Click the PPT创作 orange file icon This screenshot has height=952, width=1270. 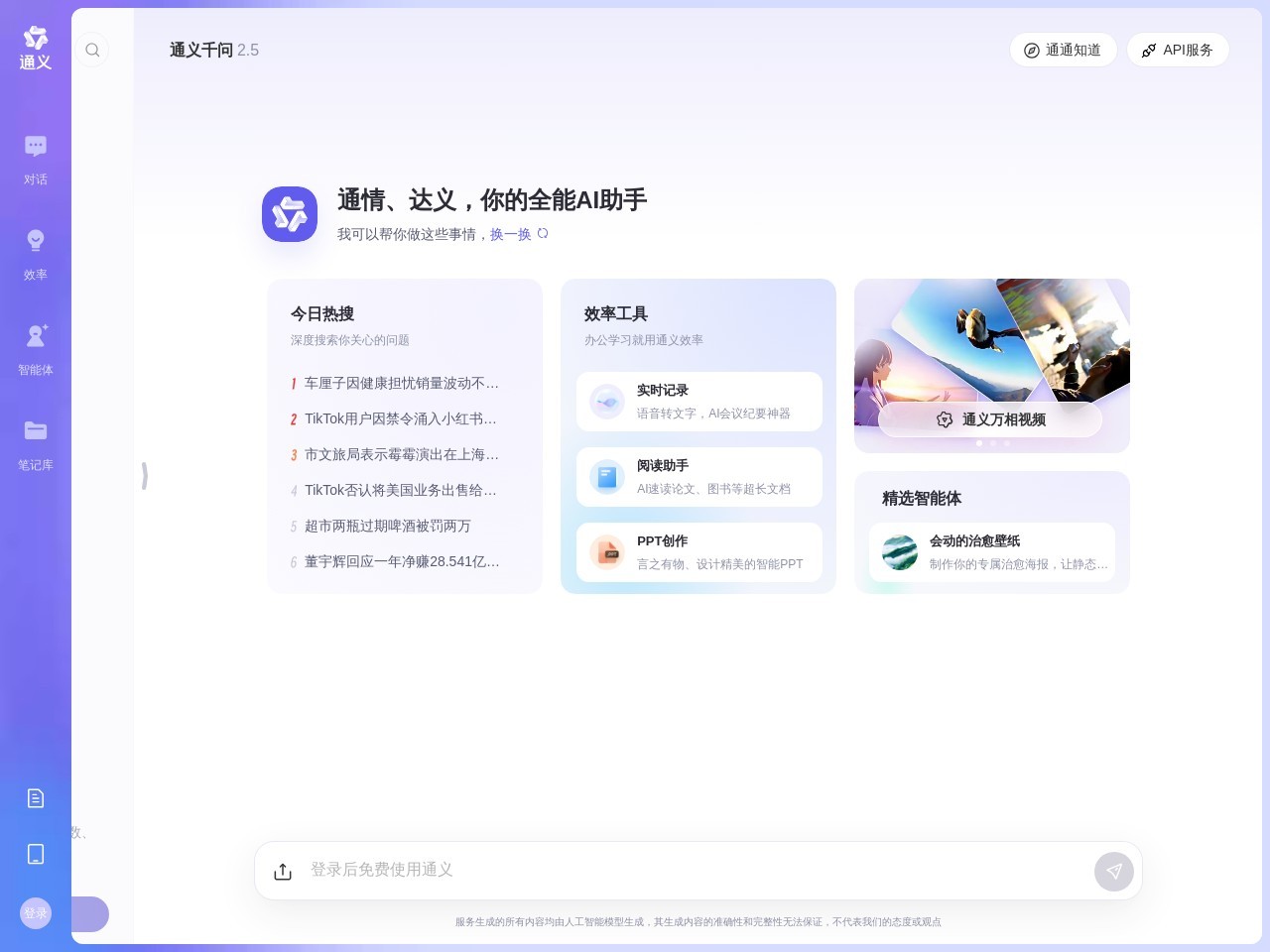[607, 552]
